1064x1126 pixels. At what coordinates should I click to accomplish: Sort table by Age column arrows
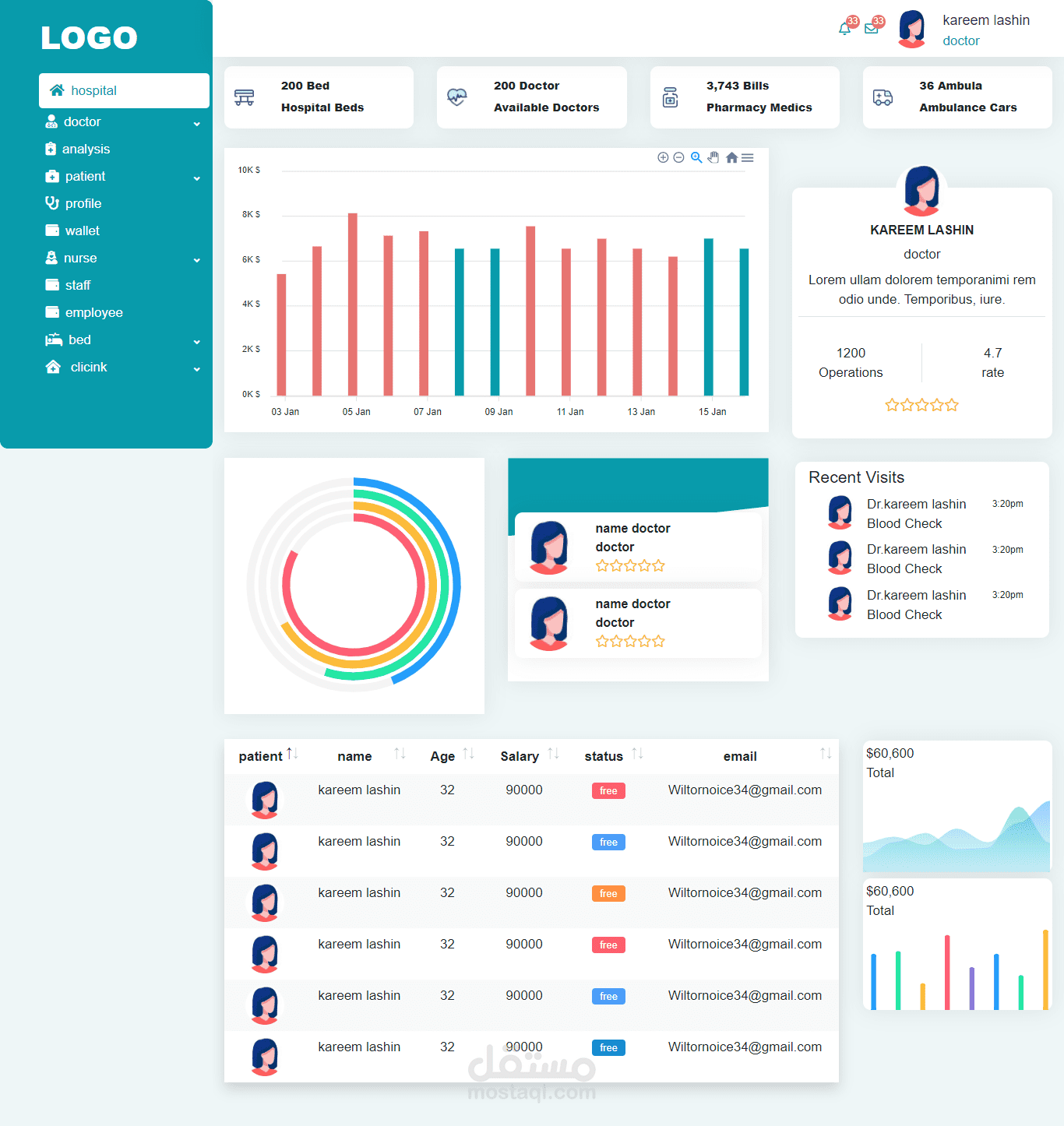tap(468, 753)
